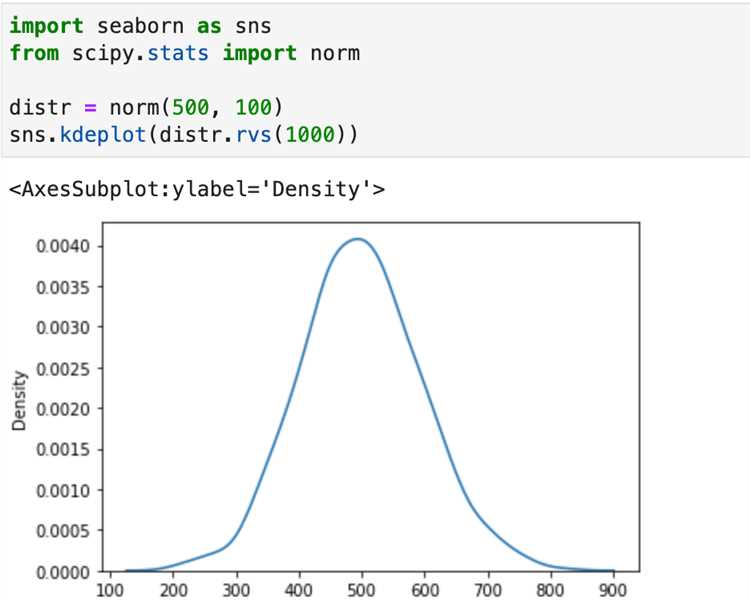Click the 'from scipy.stats import norm' line
The height and width of the screenshot is (602, 750).
(x=185, y=53)
